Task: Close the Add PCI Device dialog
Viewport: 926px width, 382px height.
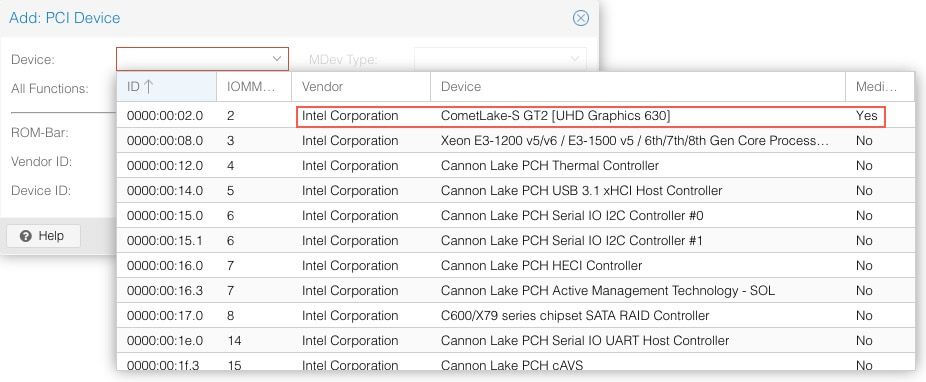Action: (x=581, y=18)
